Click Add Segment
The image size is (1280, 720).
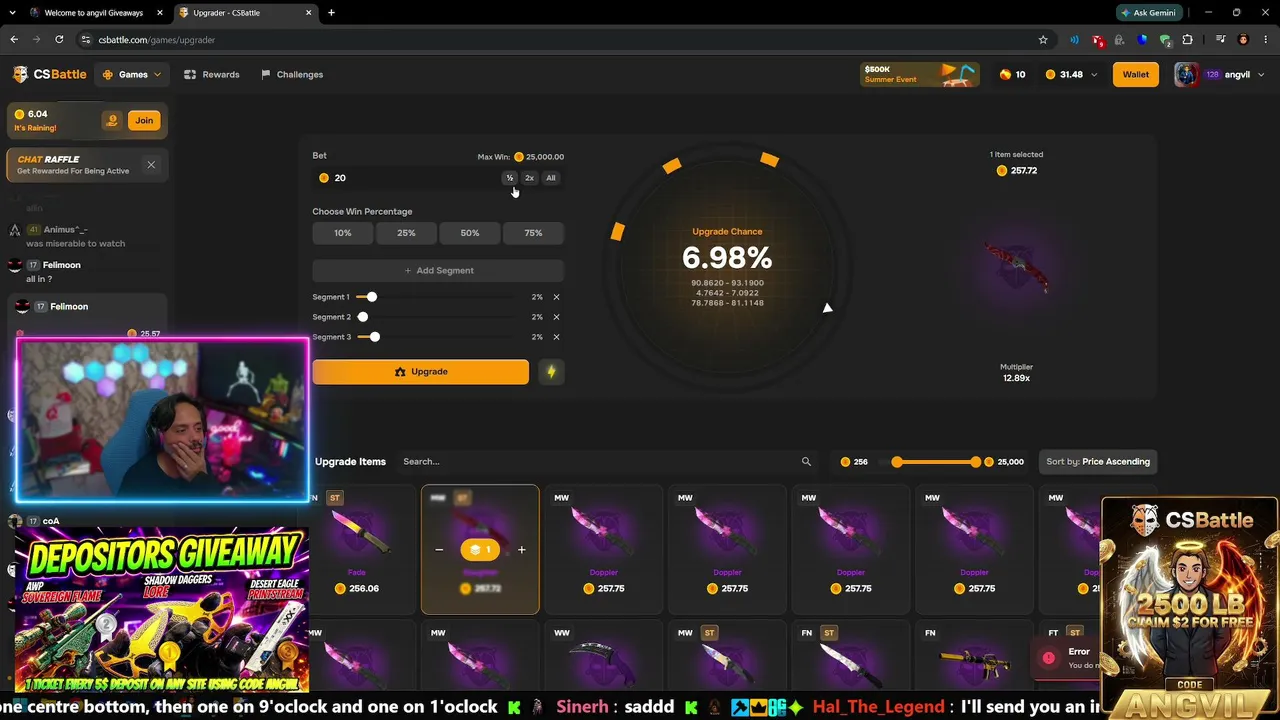click(x=438, y=270)
